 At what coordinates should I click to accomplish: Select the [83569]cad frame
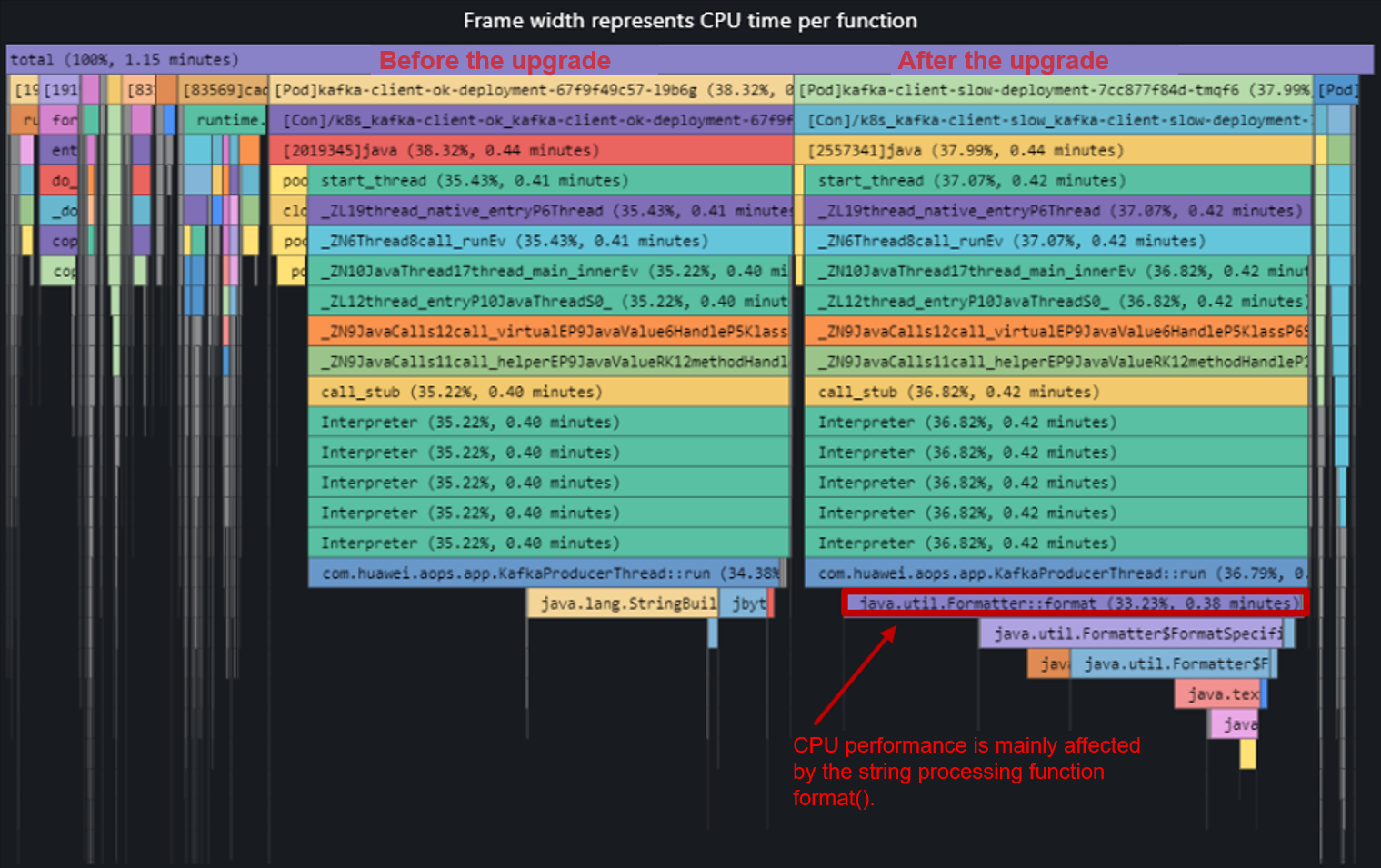pyautogui.click(x=223, y=90)
